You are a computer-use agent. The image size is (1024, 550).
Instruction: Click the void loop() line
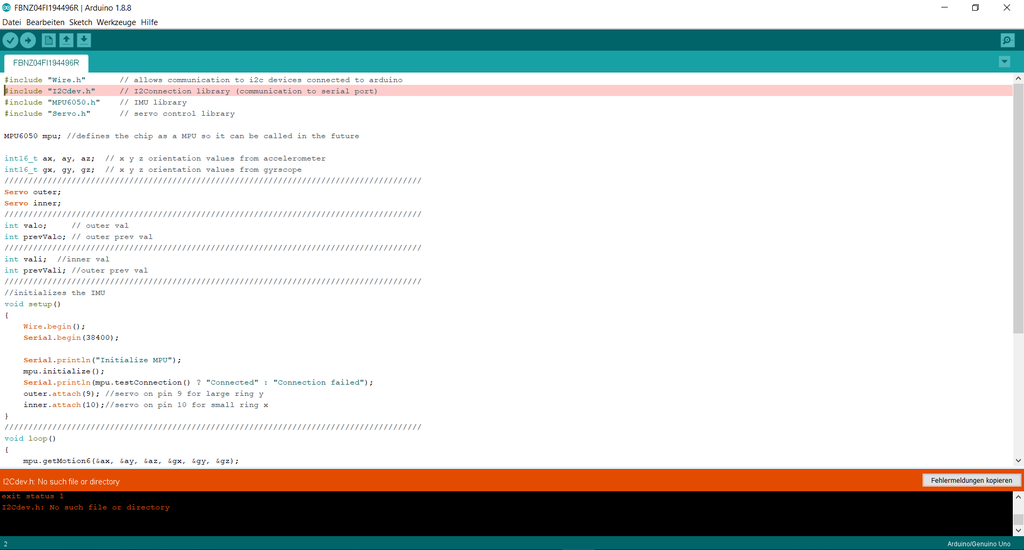(x=30, y=439)
